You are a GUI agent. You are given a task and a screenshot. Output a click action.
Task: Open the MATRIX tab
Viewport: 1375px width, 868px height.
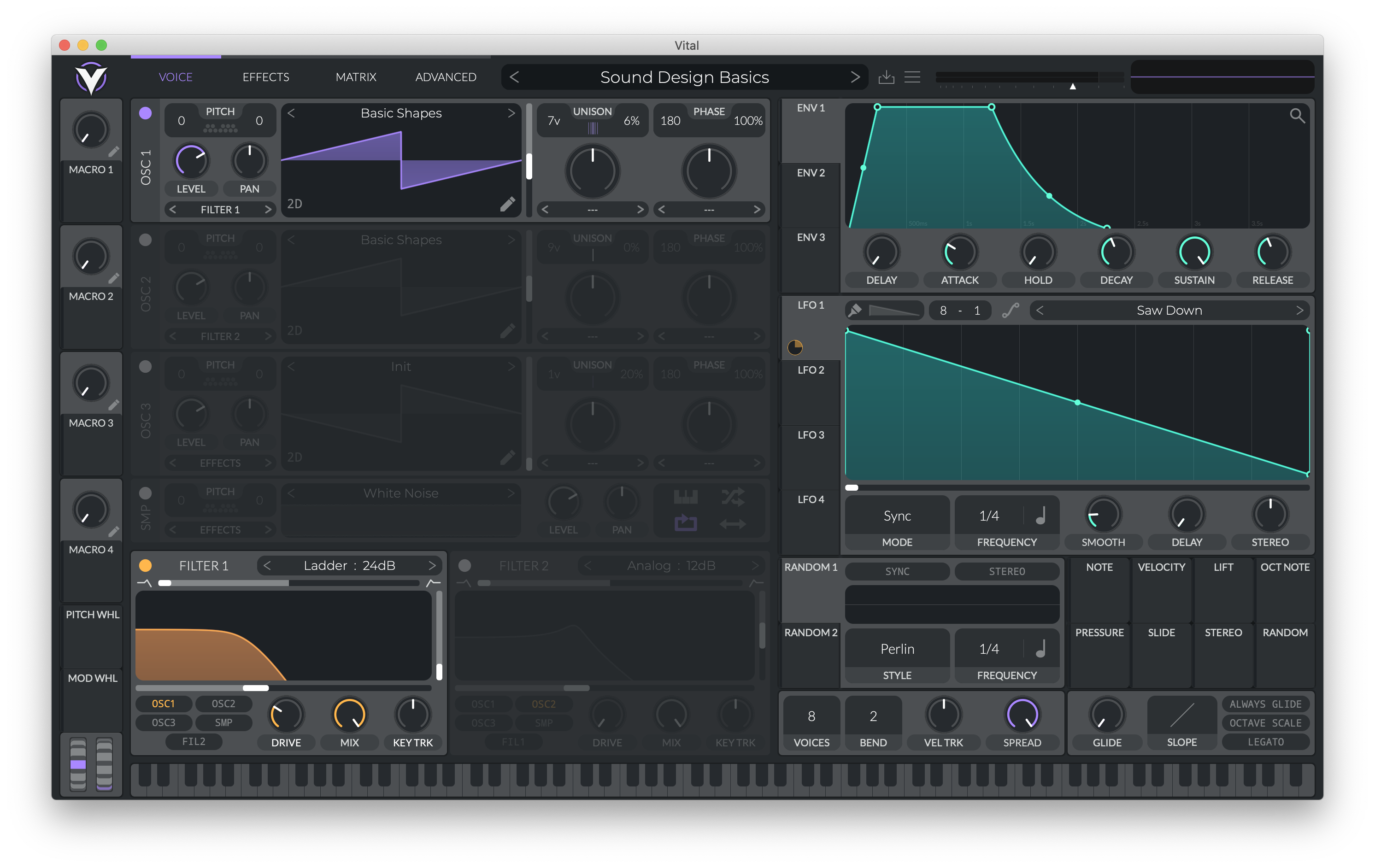[x=356, y=77]
